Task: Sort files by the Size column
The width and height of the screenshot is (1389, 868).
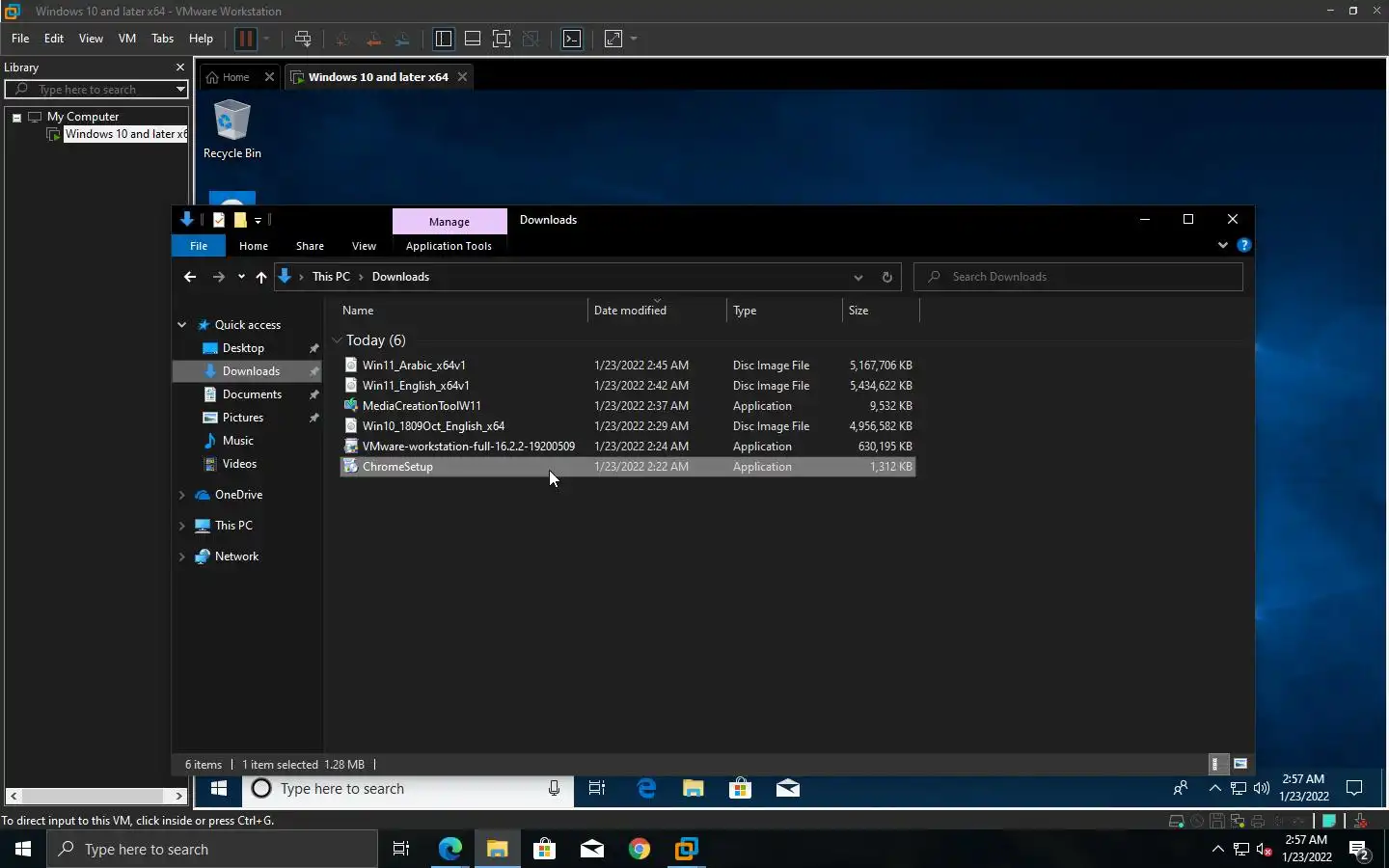Action: 881,311
